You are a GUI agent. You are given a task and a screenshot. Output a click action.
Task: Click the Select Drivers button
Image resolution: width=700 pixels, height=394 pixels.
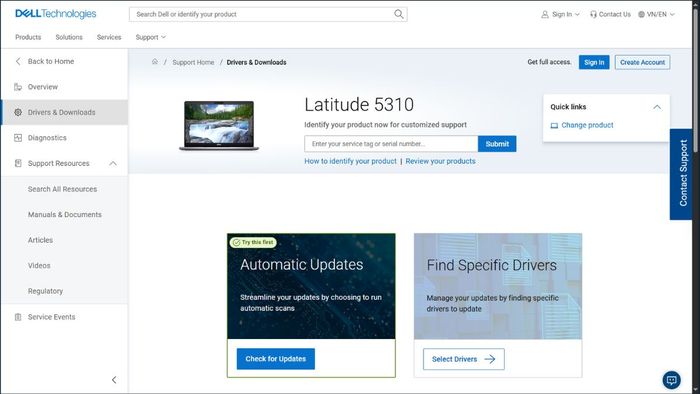point(463,359)
